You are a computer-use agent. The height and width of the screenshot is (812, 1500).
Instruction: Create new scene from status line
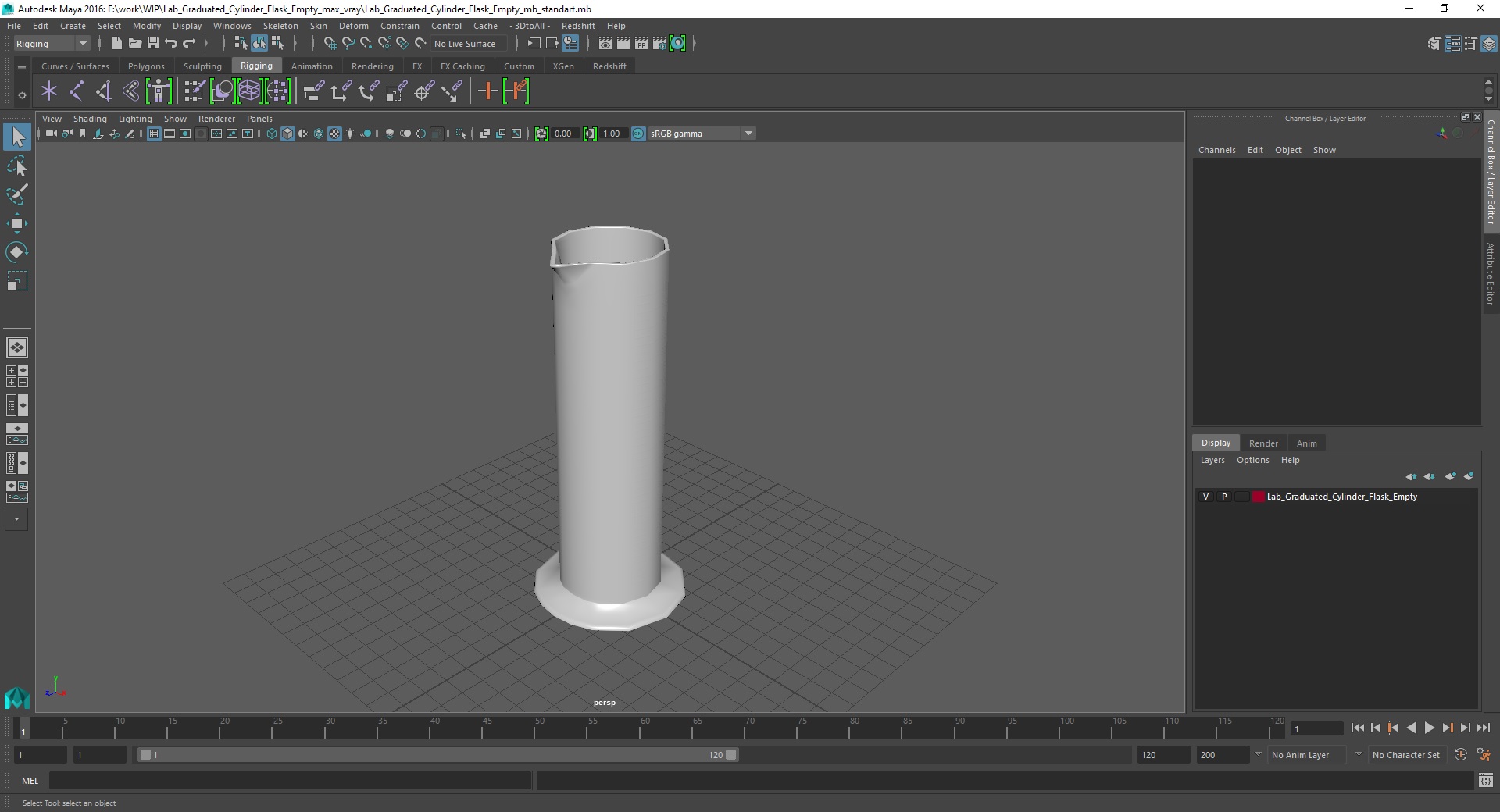pos(116,44)
